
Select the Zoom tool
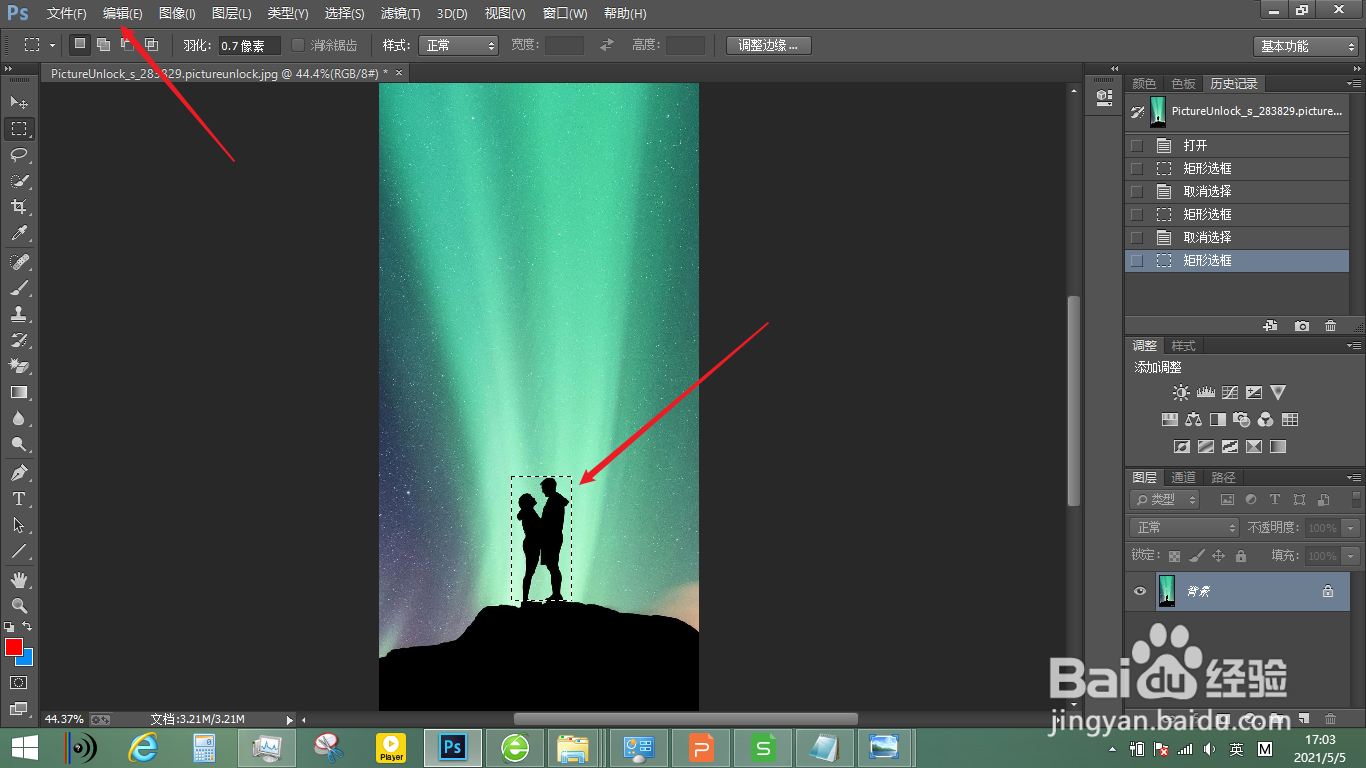[19, 606]
